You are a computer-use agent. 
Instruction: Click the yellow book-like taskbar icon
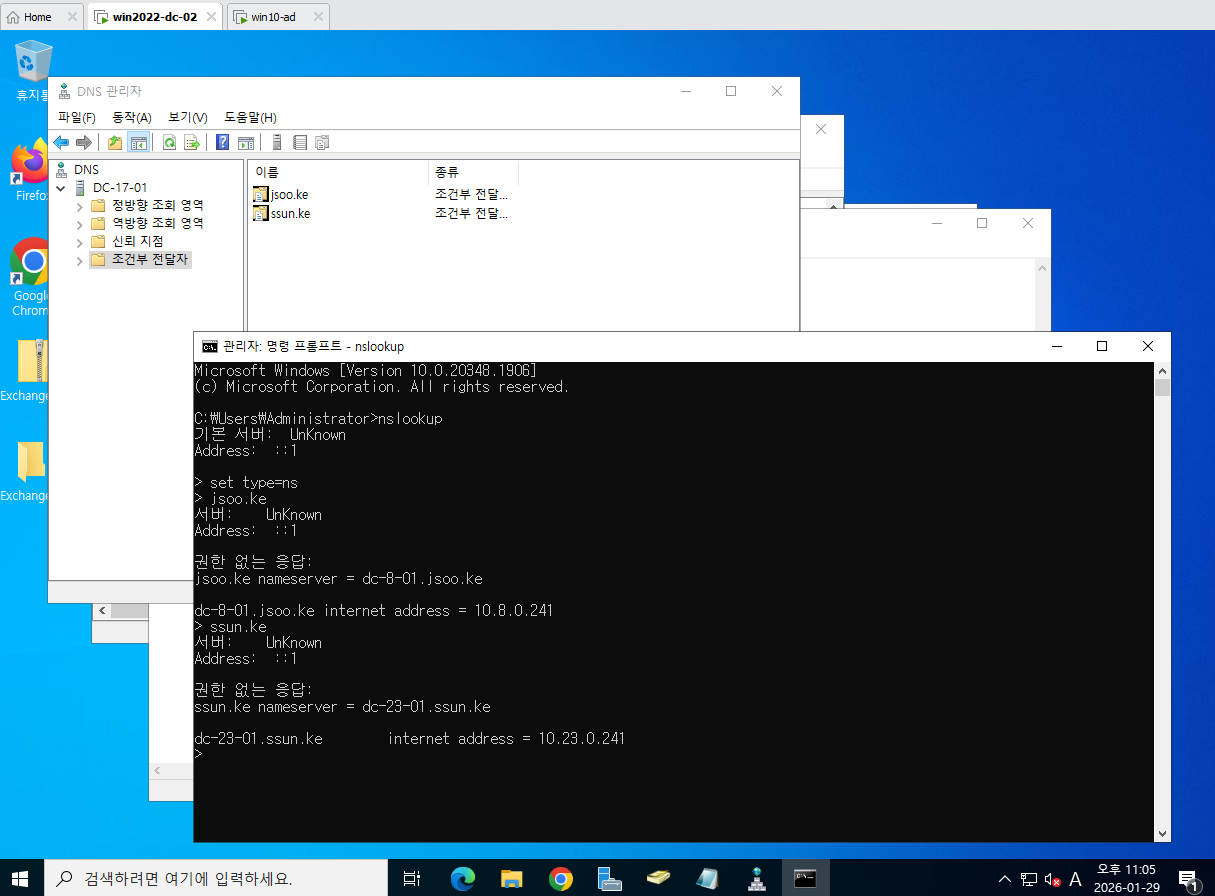click(x=658, y=879)
